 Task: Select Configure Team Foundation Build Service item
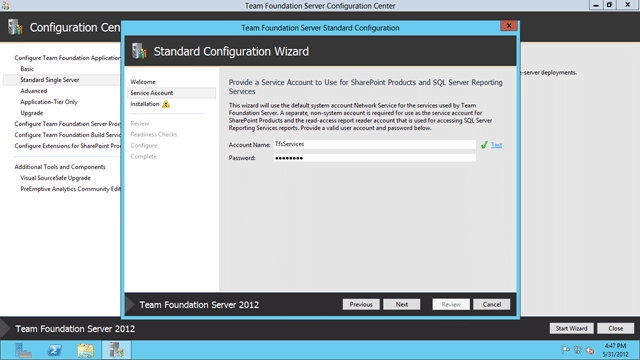click(67, 135)
